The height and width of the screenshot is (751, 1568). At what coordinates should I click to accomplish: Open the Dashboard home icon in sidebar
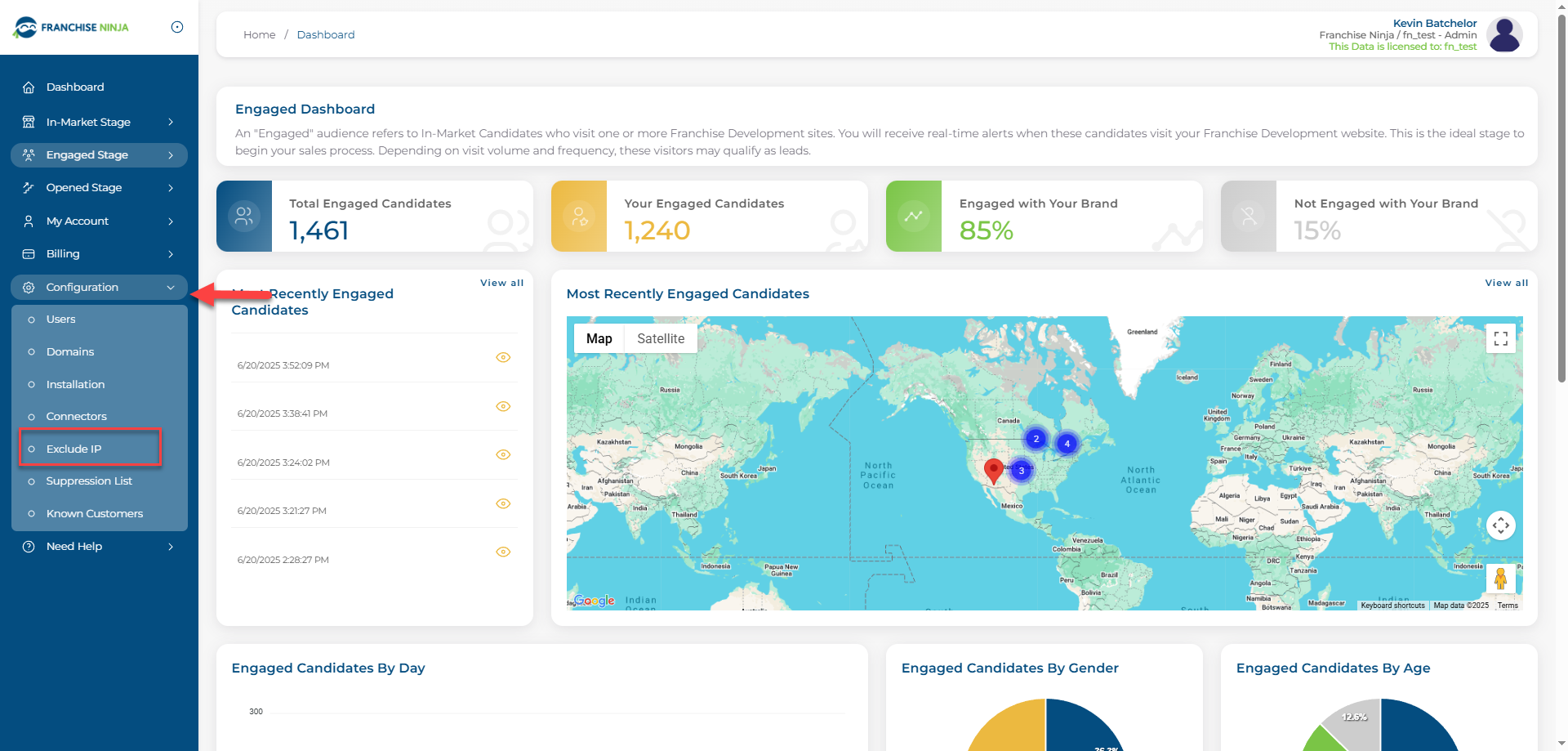point(29,87)
